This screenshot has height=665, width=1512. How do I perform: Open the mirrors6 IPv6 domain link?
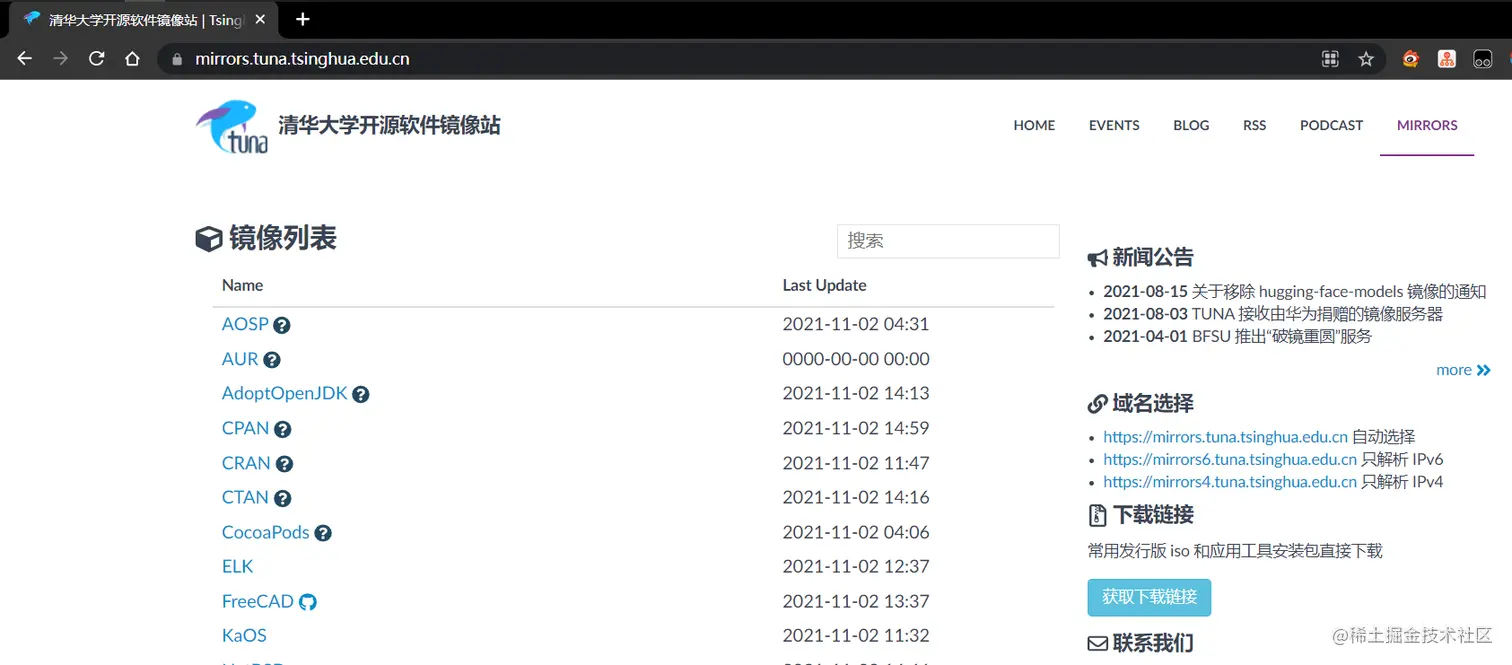(1230, 460)
